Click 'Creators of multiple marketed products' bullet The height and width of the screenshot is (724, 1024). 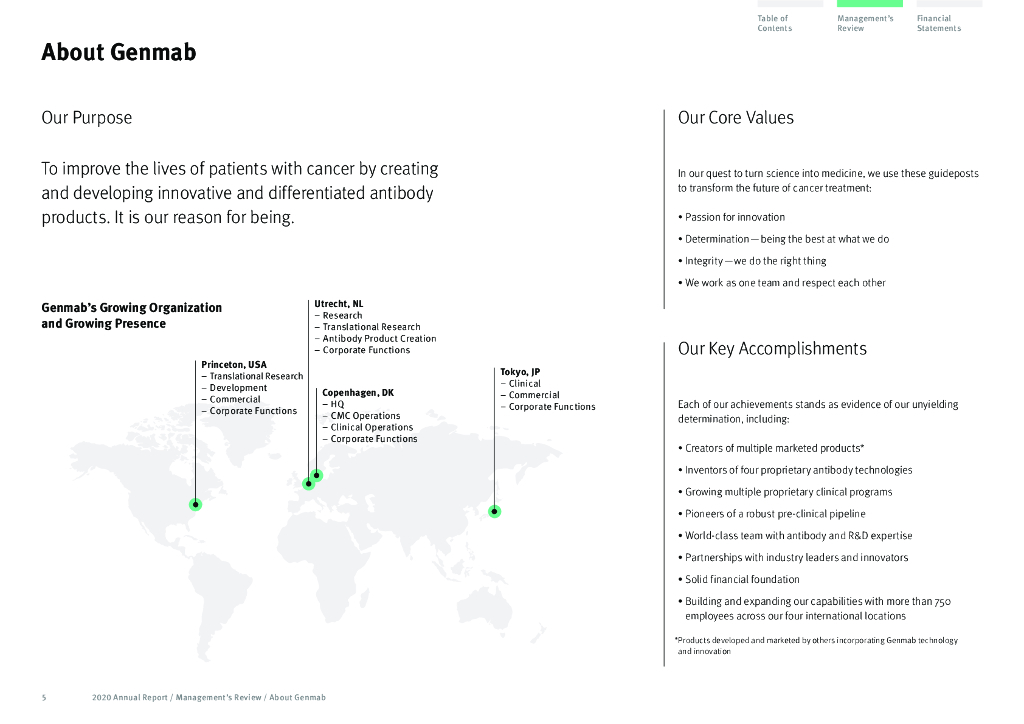[x=771, y=448]
